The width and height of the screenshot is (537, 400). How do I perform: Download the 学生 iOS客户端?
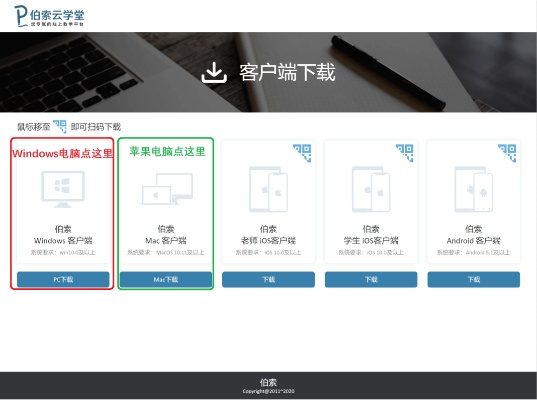pyautogui.click(x=371, y=279)
